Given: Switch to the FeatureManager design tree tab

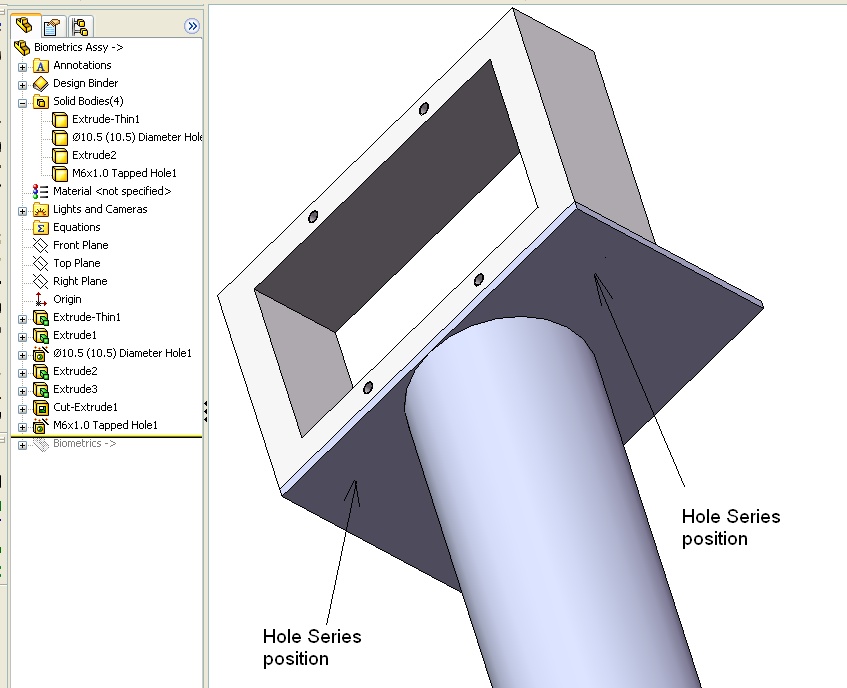Looking at the screenshot, I should click(x=24, y=25).
